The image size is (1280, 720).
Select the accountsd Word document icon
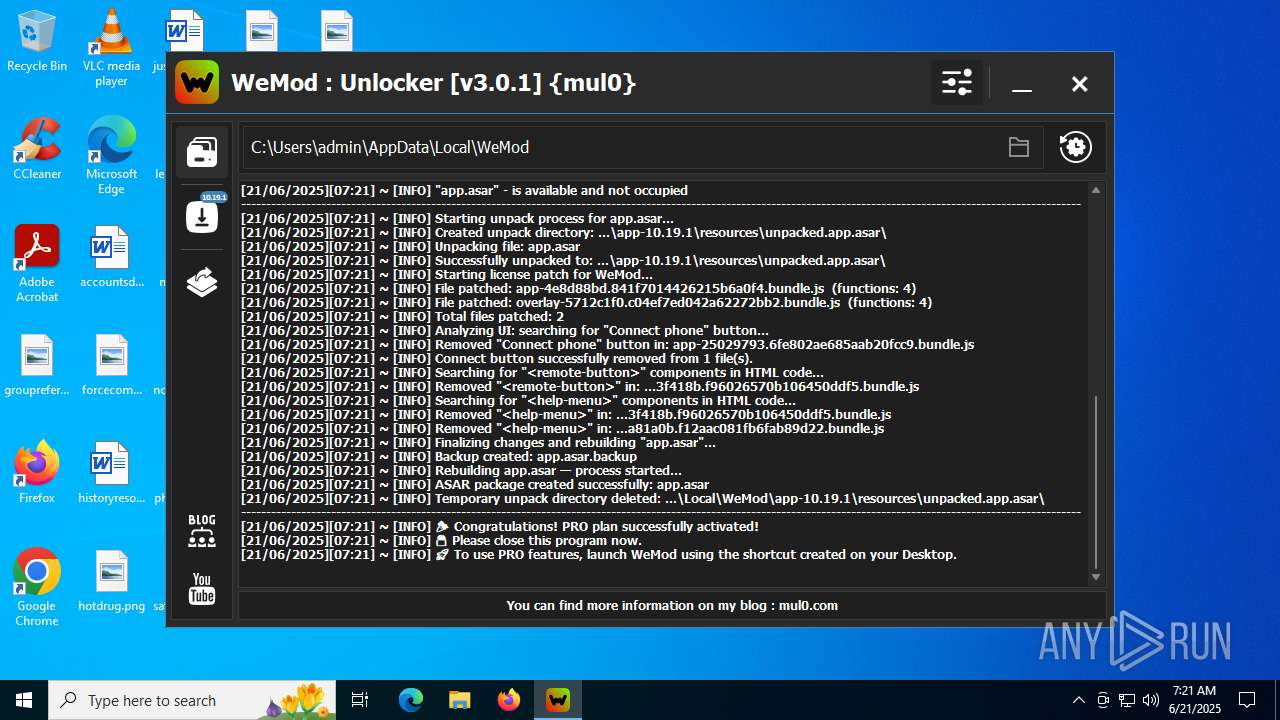tap(111, 257)
